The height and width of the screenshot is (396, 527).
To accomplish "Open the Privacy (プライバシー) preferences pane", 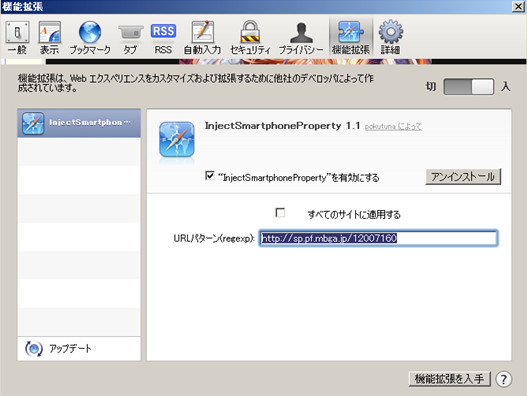I will (x=301, y=37).
